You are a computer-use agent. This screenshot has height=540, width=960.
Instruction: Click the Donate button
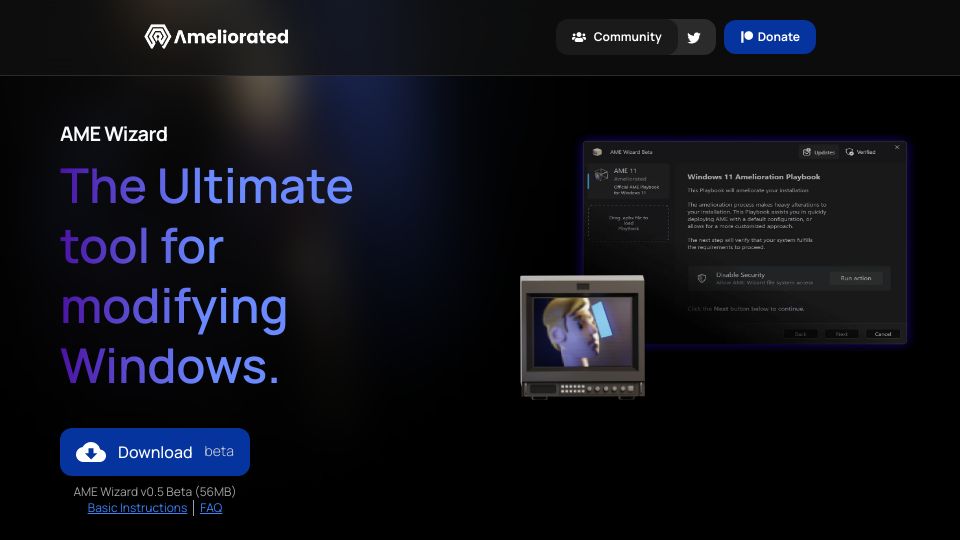point(770,37)
